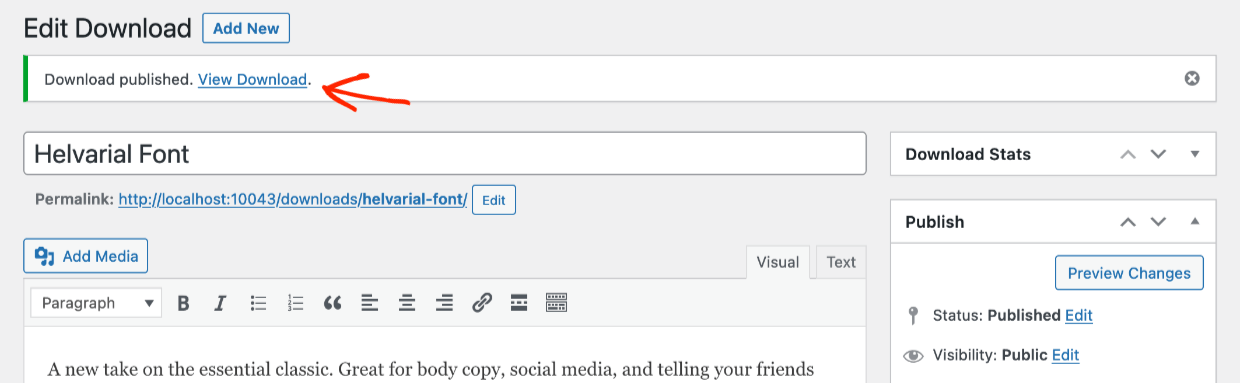
Task: Open the Paragraph format dropdown
Action: coord(96,303)
